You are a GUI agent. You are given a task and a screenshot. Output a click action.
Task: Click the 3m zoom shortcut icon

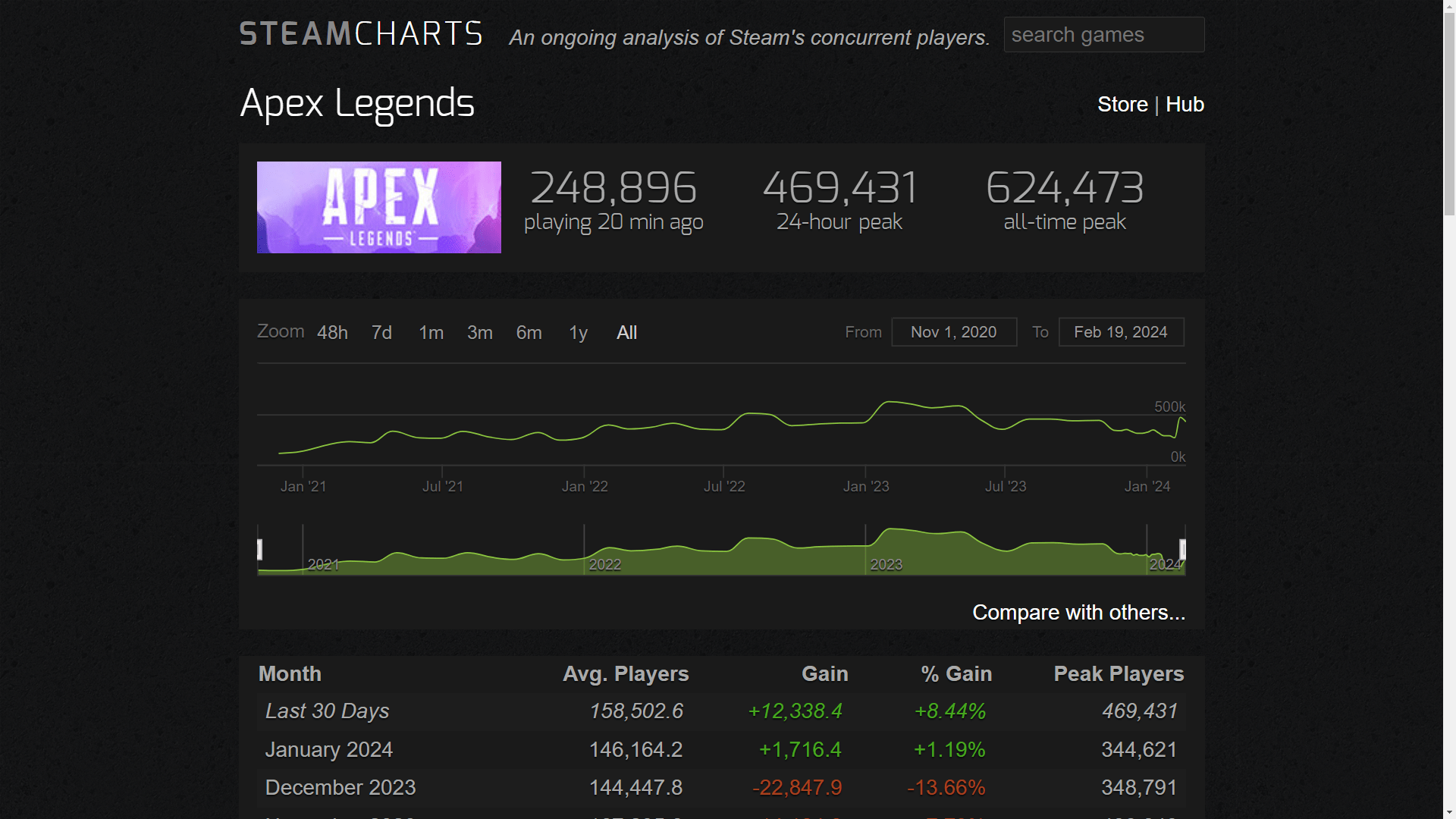coord(479,332)
